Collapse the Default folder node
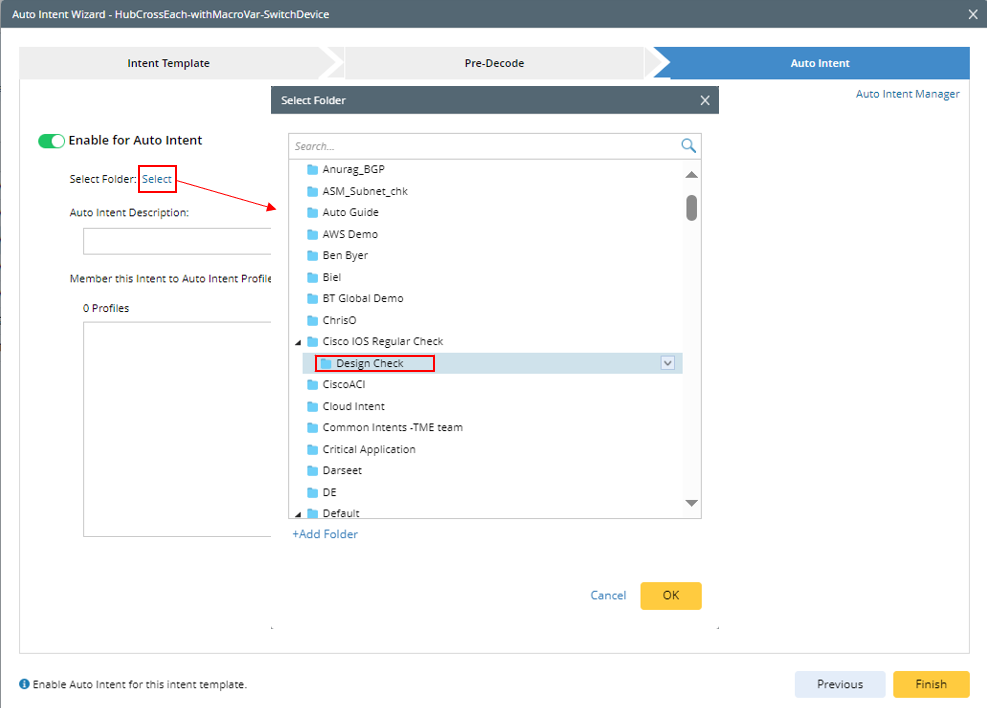987x708 pixels. pos(298,513)
